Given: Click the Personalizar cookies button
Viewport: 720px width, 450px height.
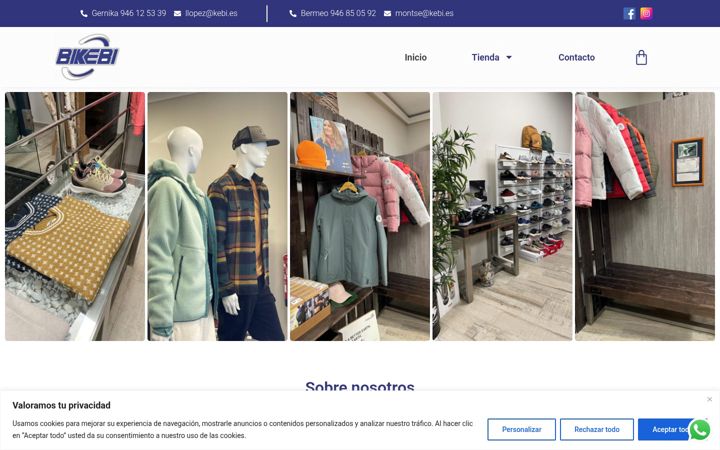Looking at the screenshot, I should click(x=522, y=429).
